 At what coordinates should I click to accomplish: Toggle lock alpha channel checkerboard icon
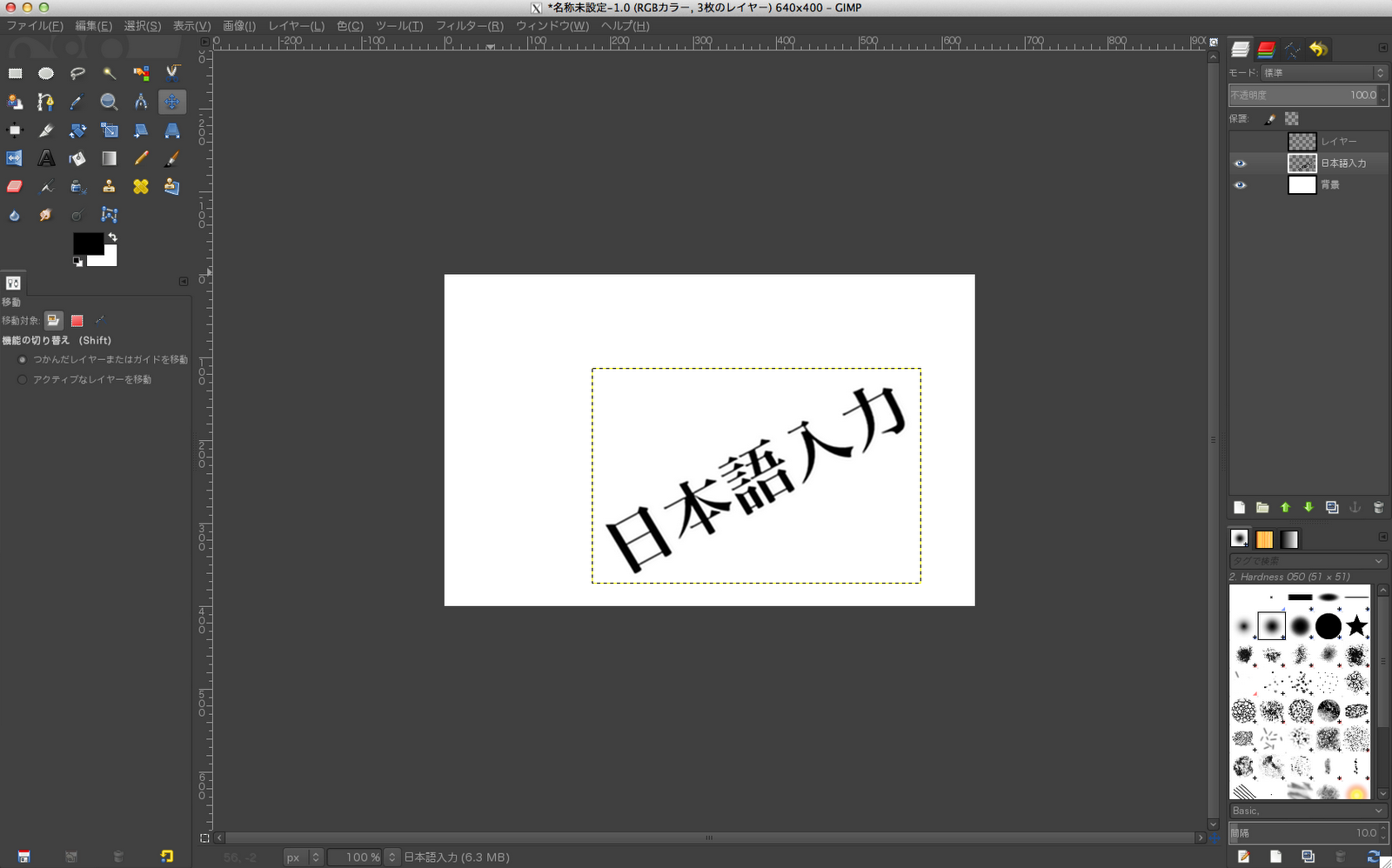tap(1292, 118)
